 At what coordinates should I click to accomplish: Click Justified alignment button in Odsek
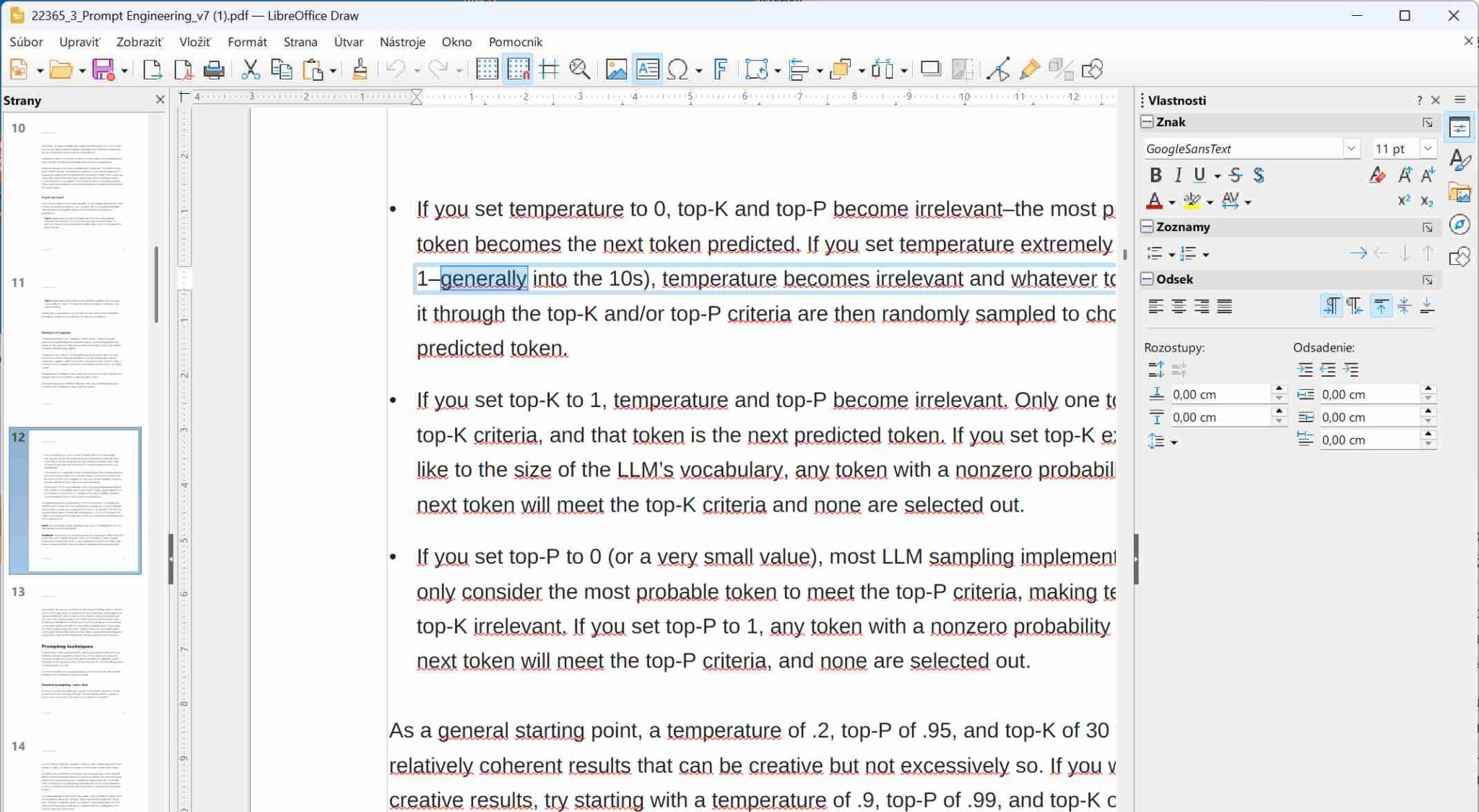(x=1225, y=307)
